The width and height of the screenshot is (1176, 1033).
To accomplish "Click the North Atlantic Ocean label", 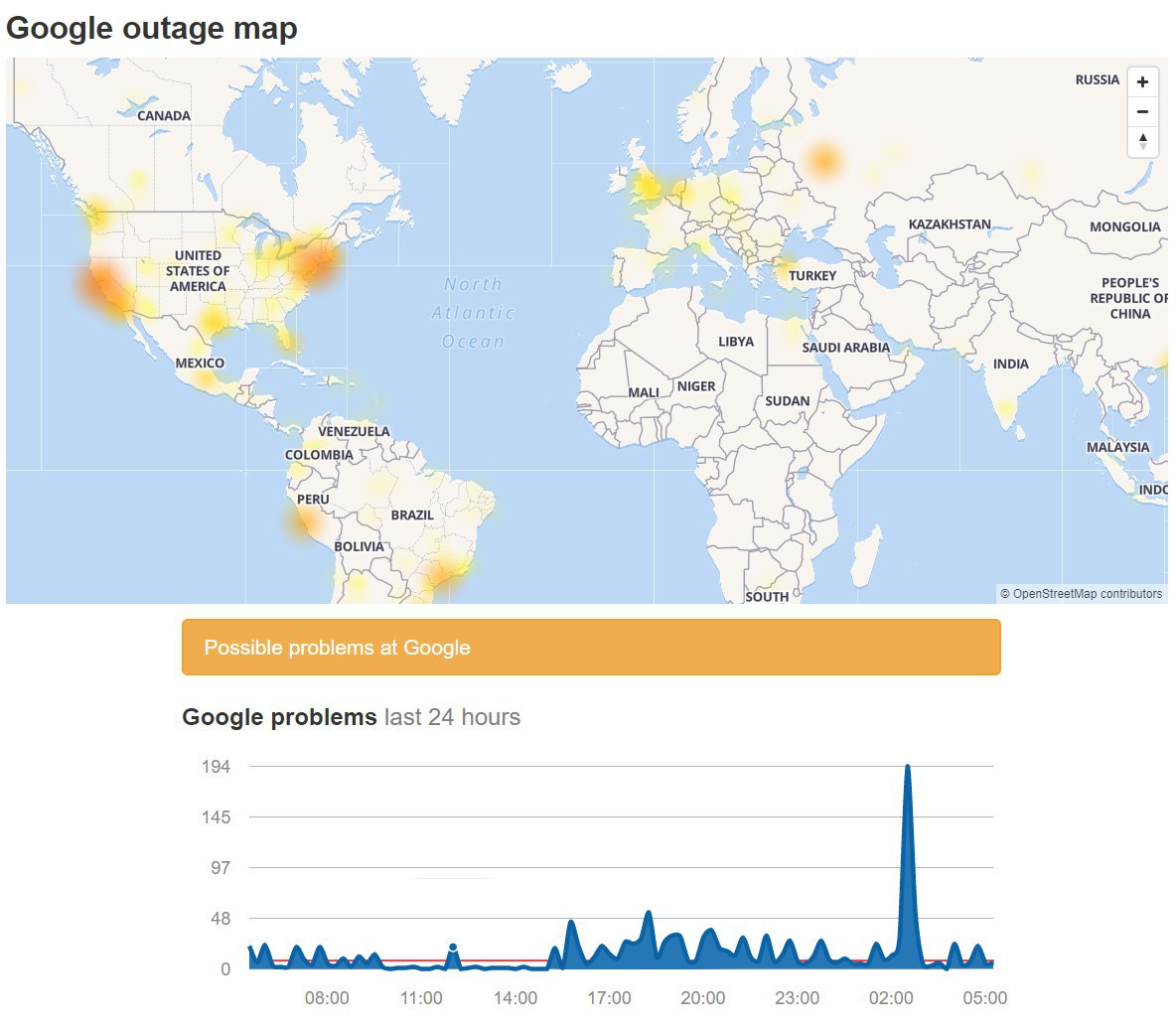I will pos(473,313).
